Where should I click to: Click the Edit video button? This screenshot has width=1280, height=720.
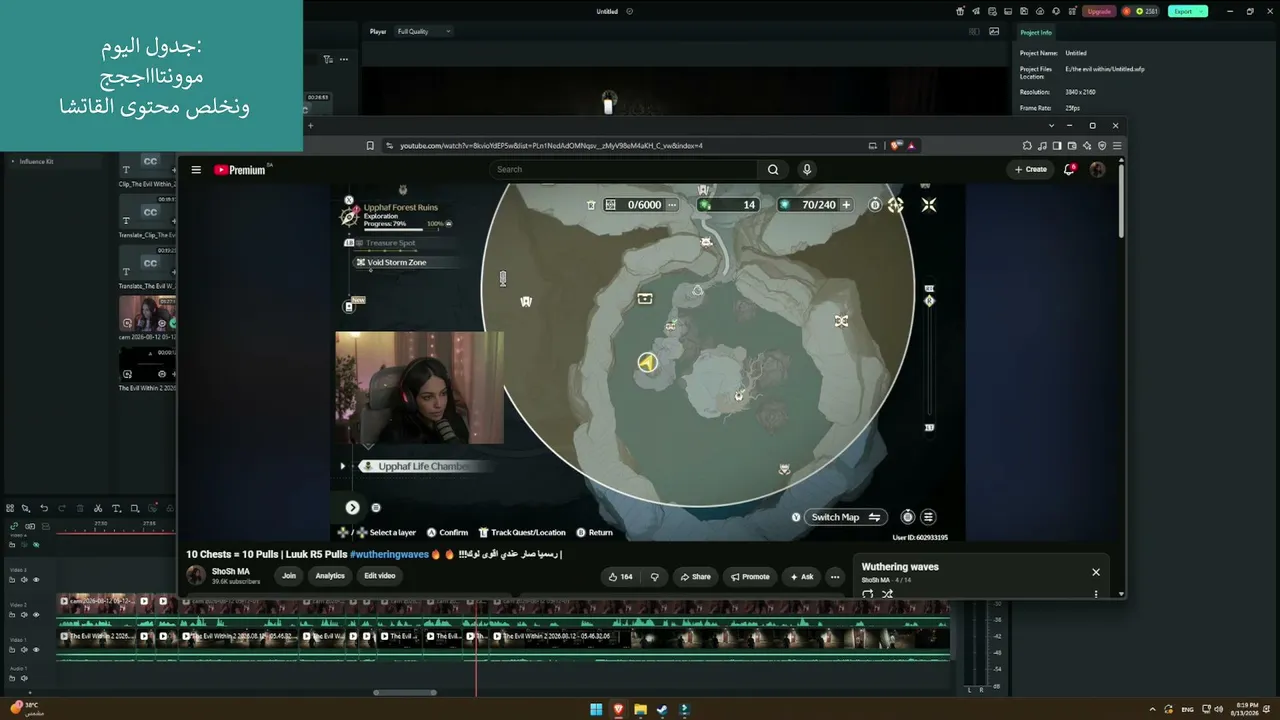click(x=379, y=576)
